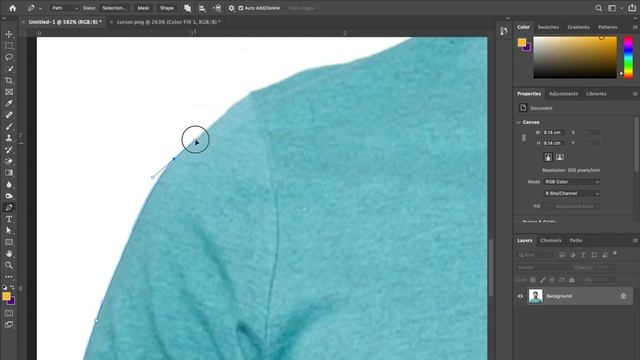
Task: Collapse the Canvas section
Action: 518,122
